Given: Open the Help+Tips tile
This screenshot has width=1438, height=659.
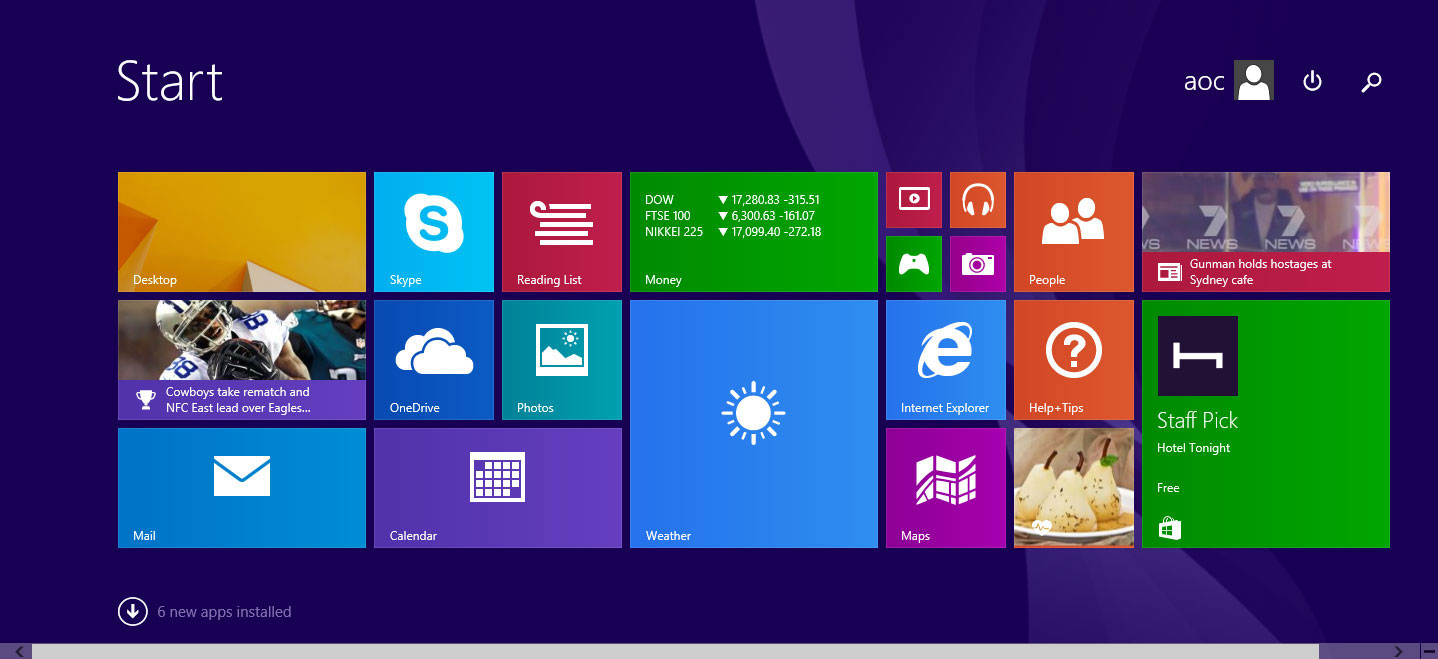Looking at the screenshot, I should point(1074,360).
